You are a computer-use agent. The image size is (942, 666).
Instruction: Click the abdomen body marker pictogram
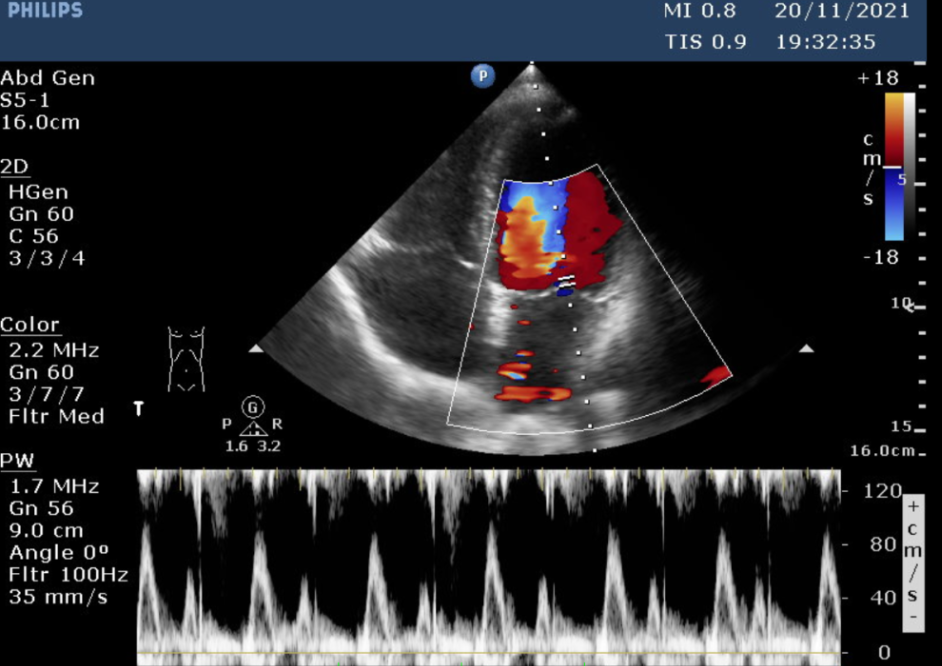point(185,358)
